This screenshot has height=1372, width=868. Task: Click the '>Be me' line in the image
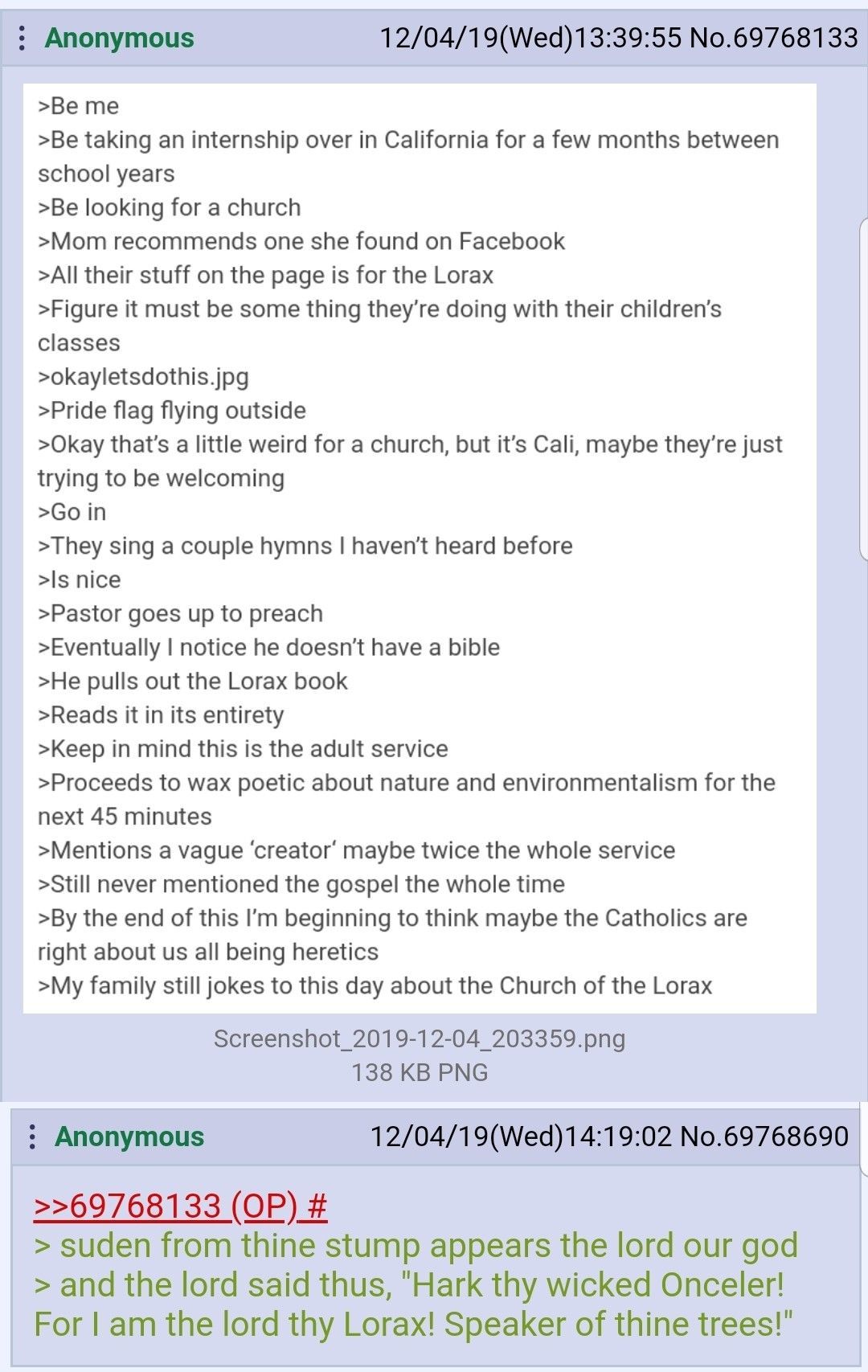pyautogui.click(x=78, y=106)
